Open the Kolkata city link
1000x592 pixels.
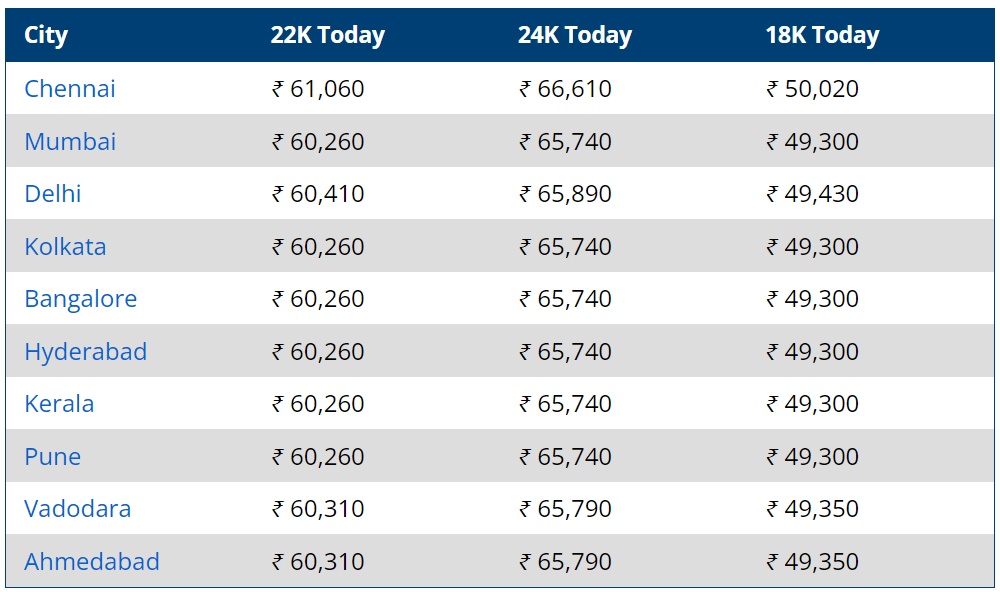click(65, 247)
